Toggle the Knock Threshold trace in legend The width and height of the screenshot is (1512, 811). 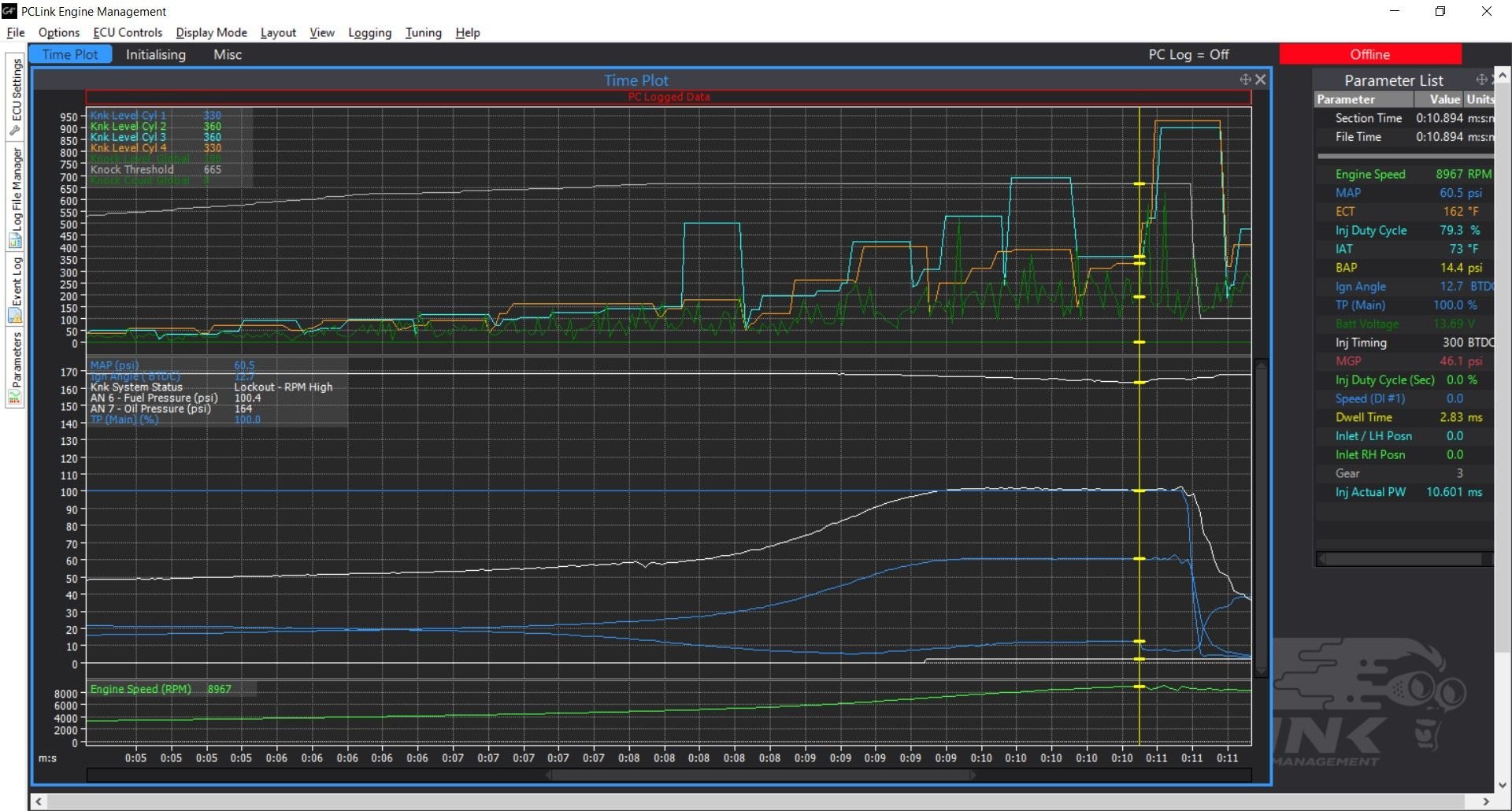tap(132, 169)
